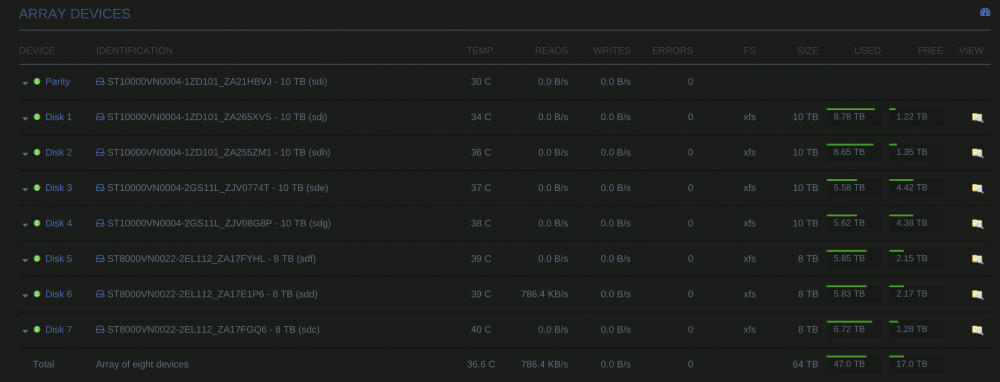This screenshot has height=382, width=1000.
Task: Browse Disk 2 contents via its folder icon
Action: pos(977,153)
